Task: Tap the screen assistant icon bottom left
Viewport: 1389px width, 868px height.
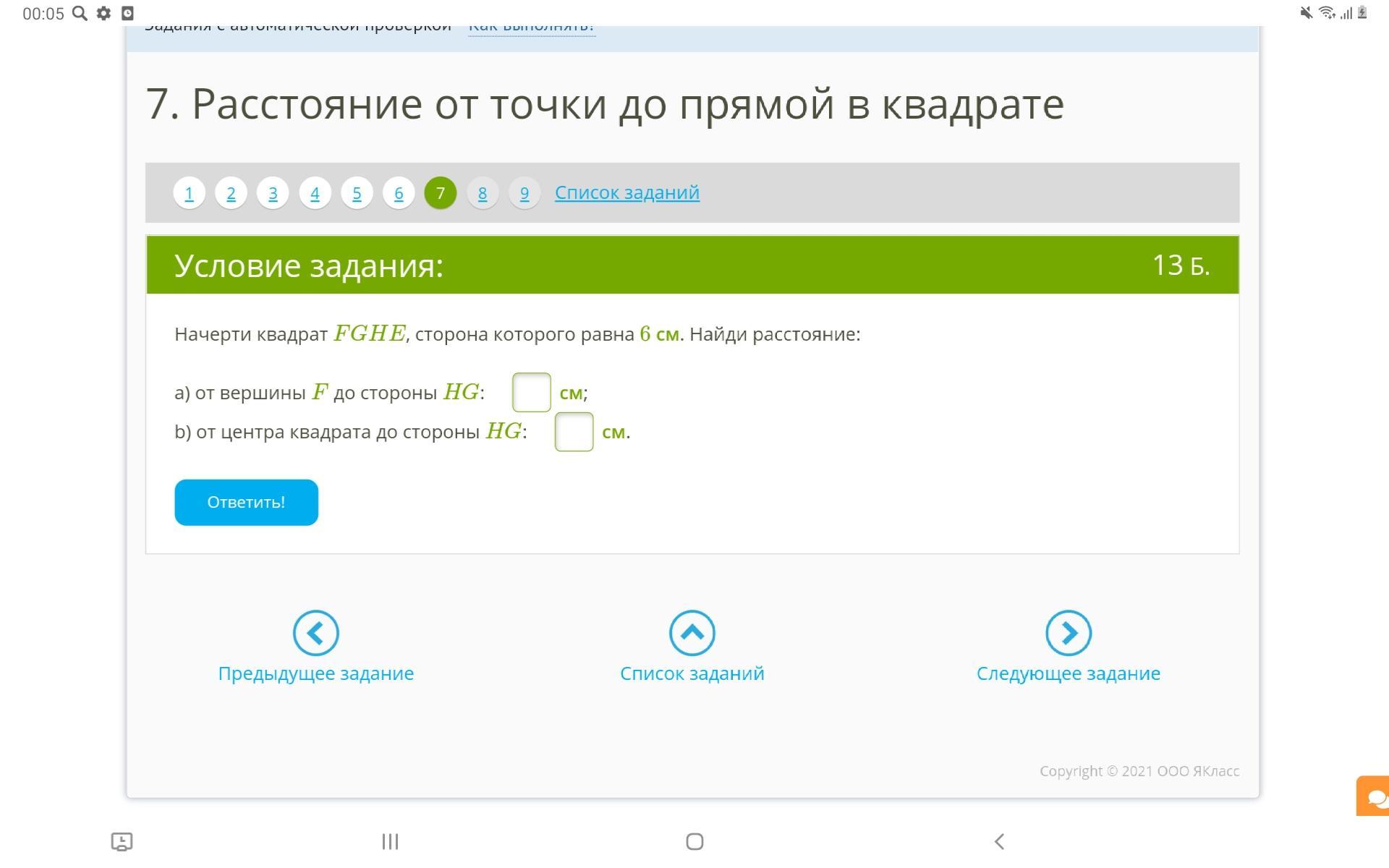Action: pyautogui.click(x=122, y=841)
